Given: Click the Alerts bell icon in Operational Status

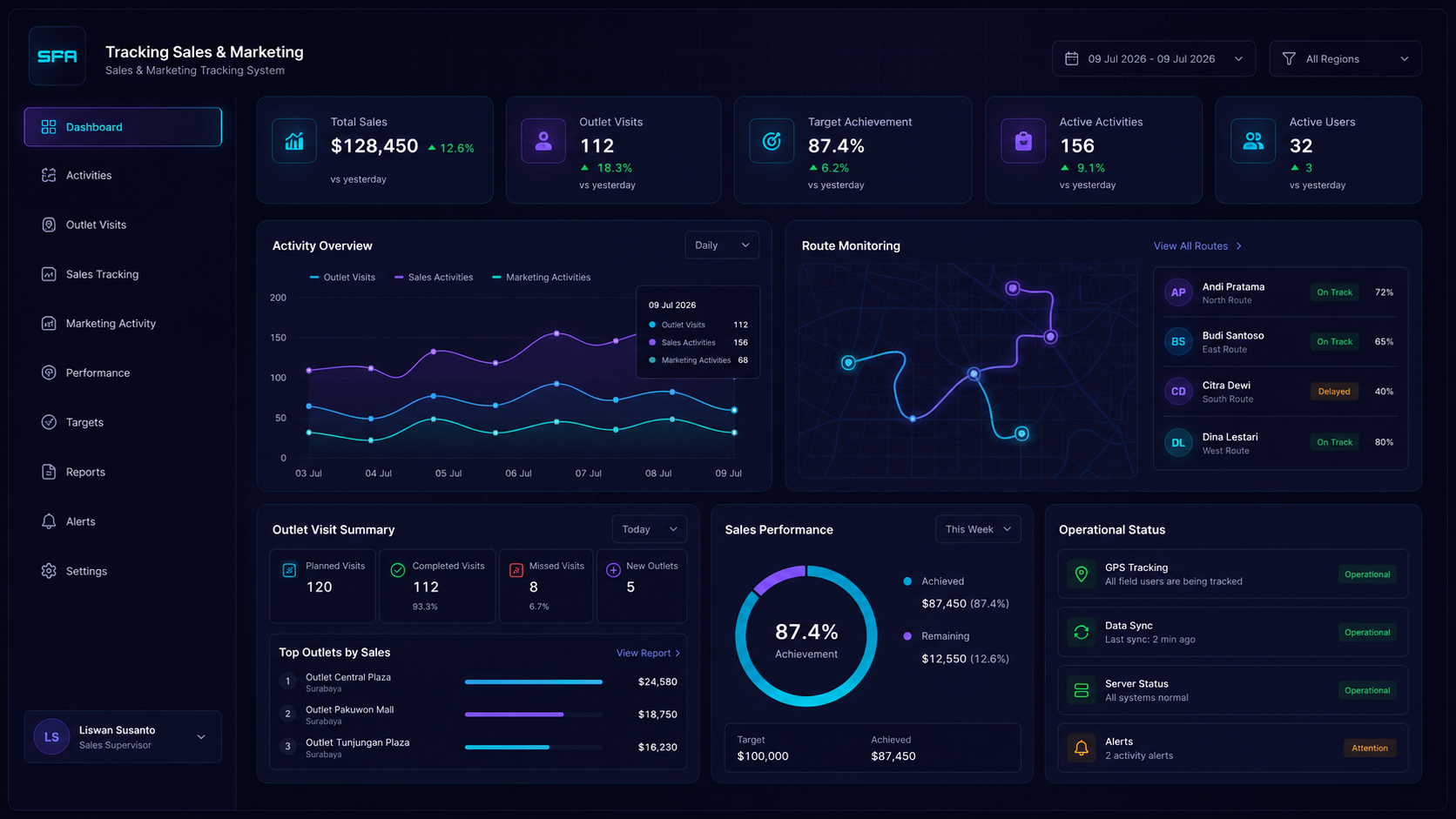Looking at the screenshot, I should 1082,748.
